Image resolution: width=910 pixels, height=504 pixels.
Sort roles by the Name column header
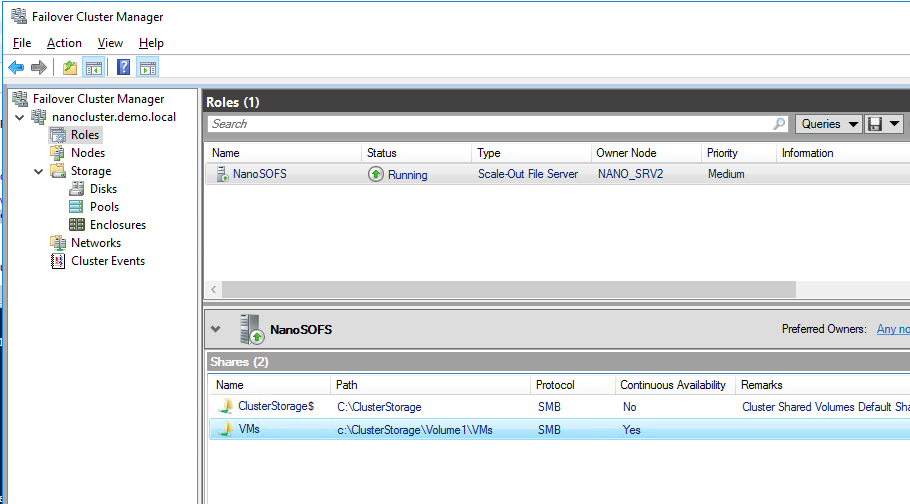click(x=283, y=153)
